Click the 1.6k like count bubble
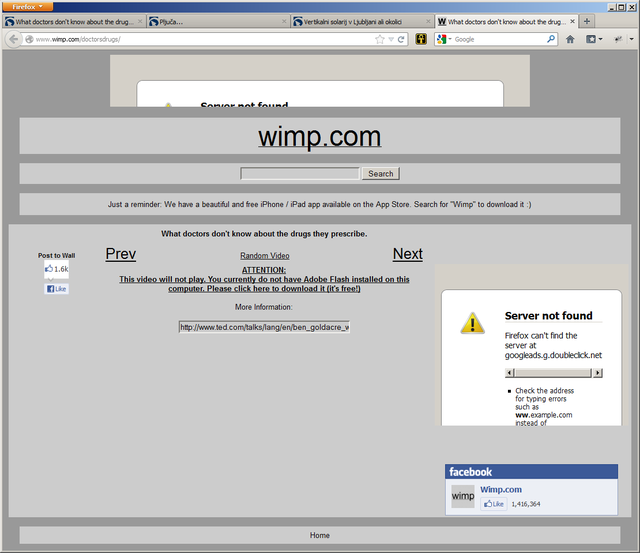Image resolution: width=640 pixels, height=553 pixels. click(x=56, y=269)
